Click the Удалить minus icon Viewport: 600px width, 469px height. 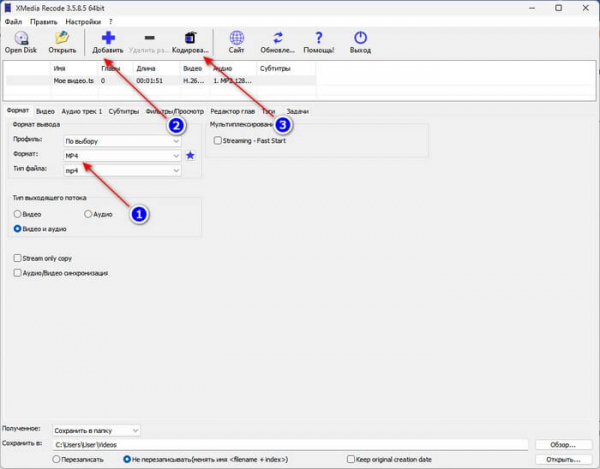tap(149, 38)
